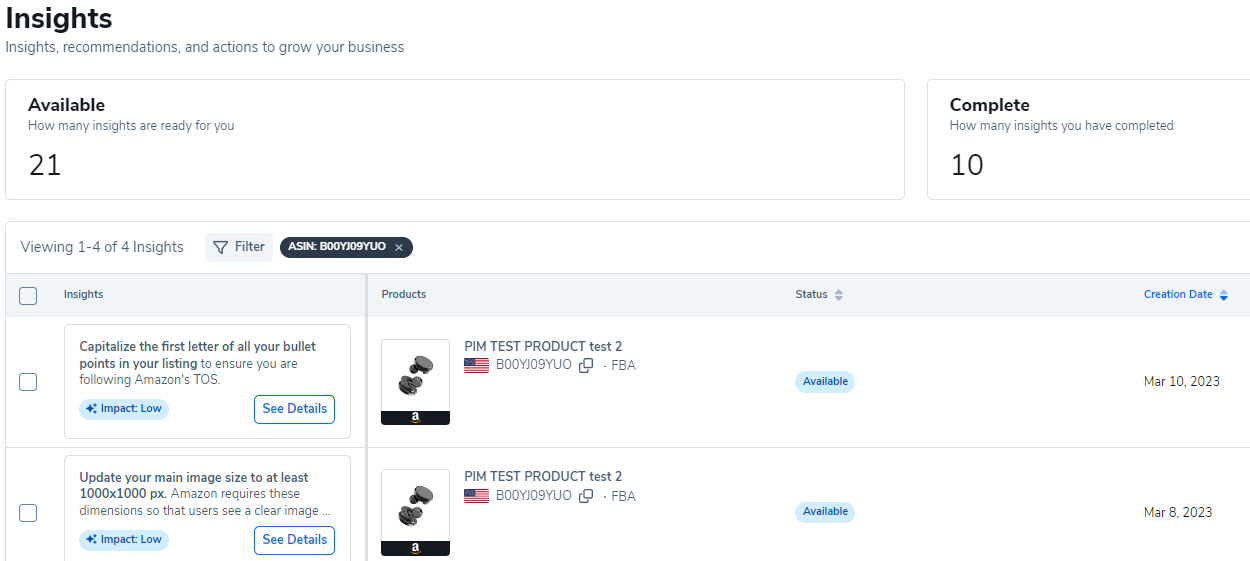
Task: Copy ASIN icon in second product row
Action: tap(586, 496)
